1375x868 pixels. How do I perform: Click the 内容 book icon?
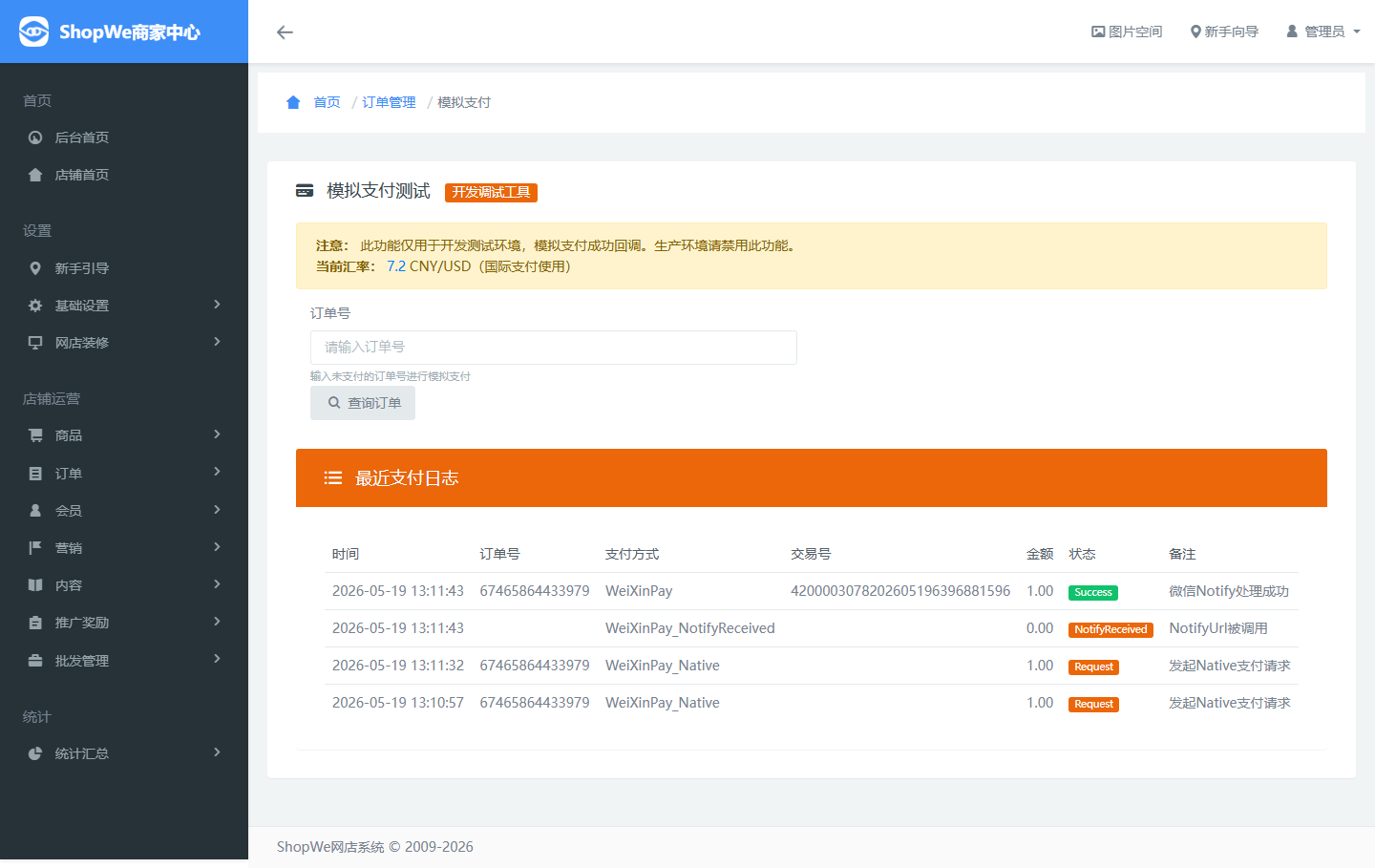coord(35,585)
